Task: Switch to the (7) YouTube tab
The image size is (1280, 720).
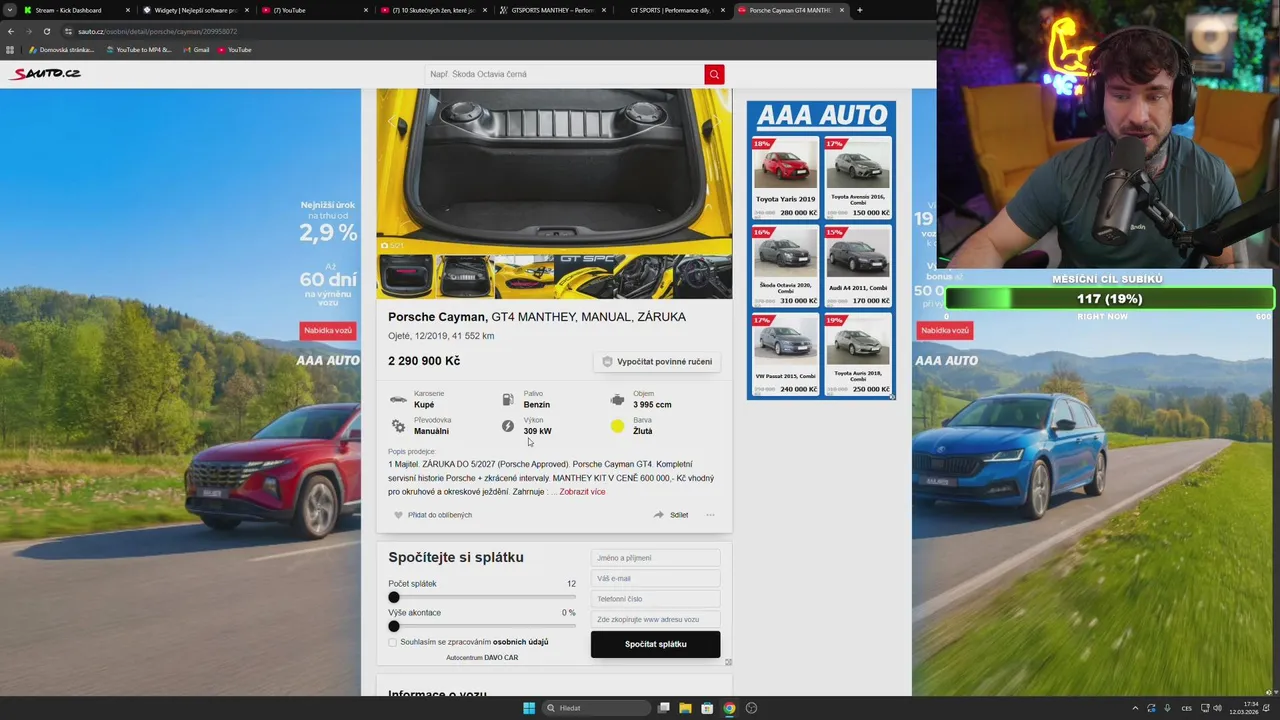Action: click(x=311, y=10)
